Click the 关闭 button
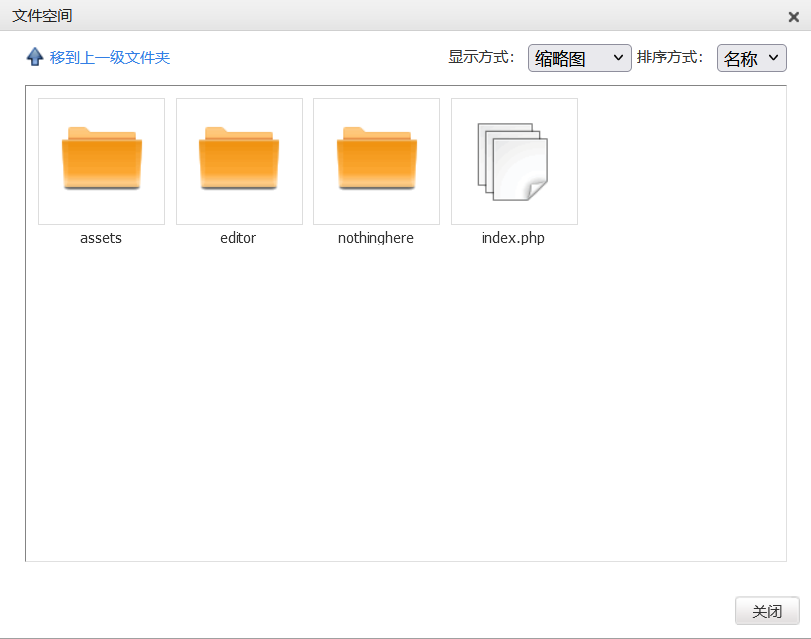Viewport: 811px width, 639px height. pyautogui.click(x=767, y=611)
